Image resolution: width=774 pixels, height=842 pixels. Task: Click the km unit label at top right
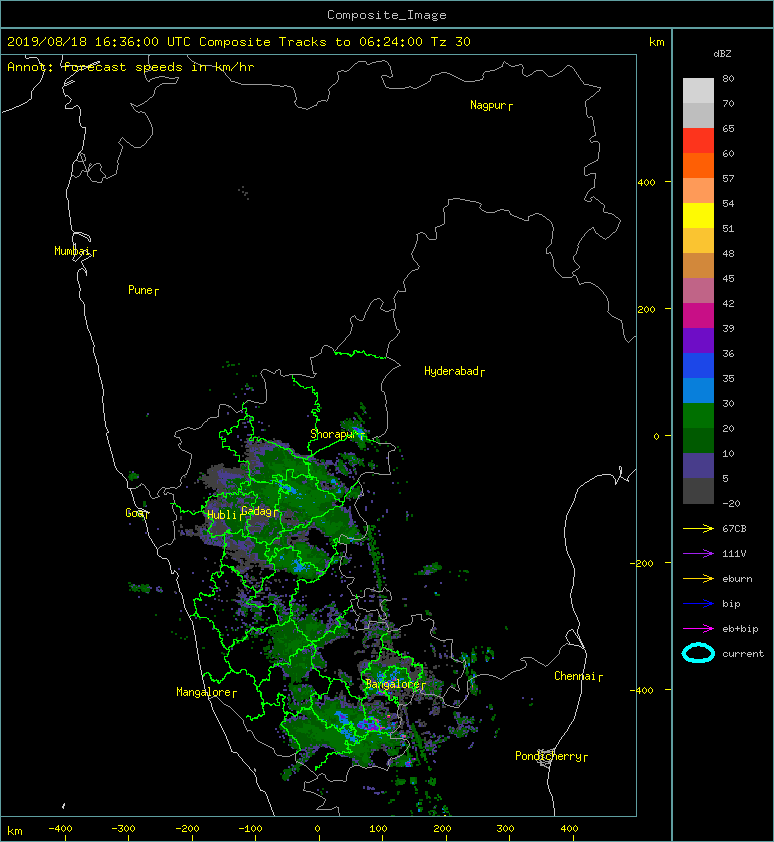[x=656, y=42]
